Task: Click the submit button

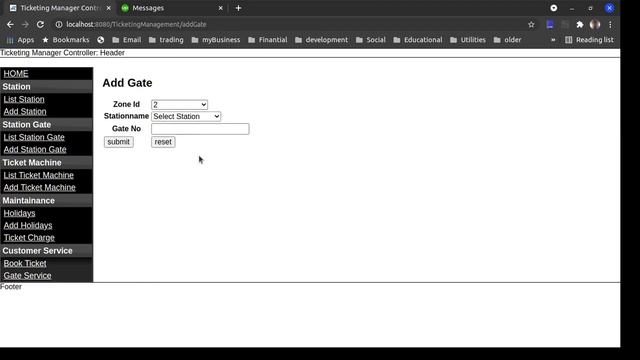Action: [118, 142]
